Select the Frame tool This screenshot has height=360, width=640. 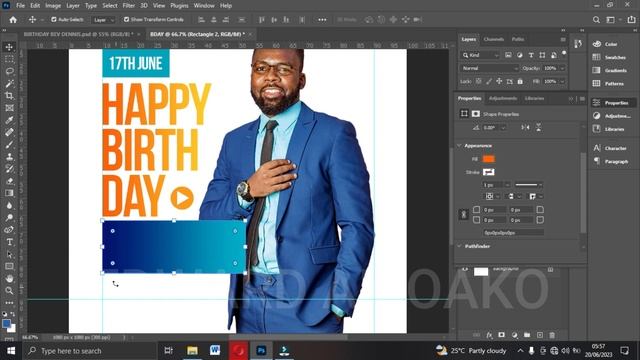(9, 108)
